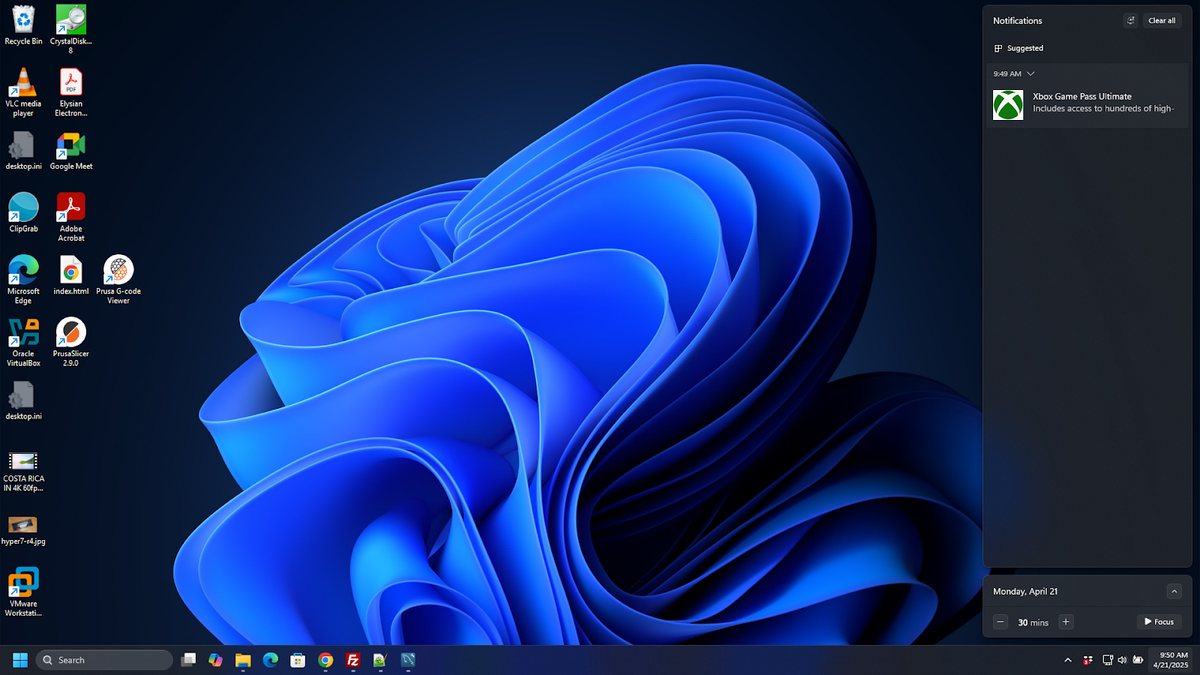The width and height of the screenshot is (1200, 675).
Task: Toggle do not disturb in Notifications
Action: 1130,20
